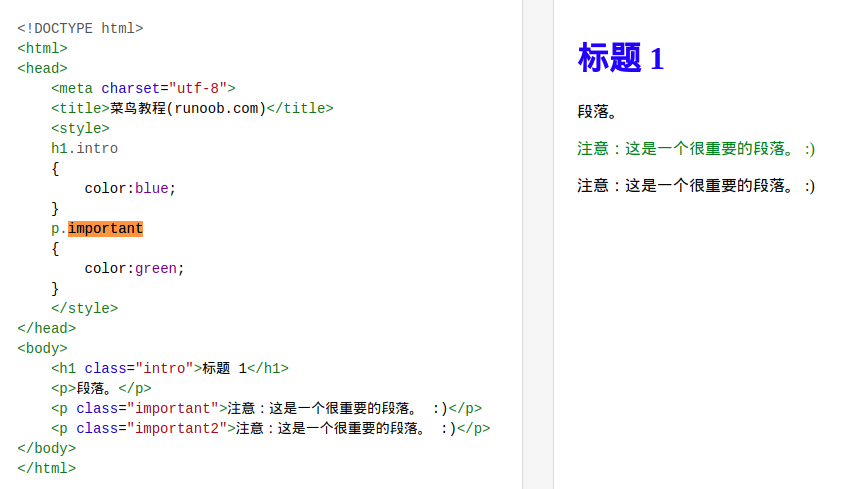Click the color:green declaration
This screenshot has height=489, width=850.
tap(134, 268)
